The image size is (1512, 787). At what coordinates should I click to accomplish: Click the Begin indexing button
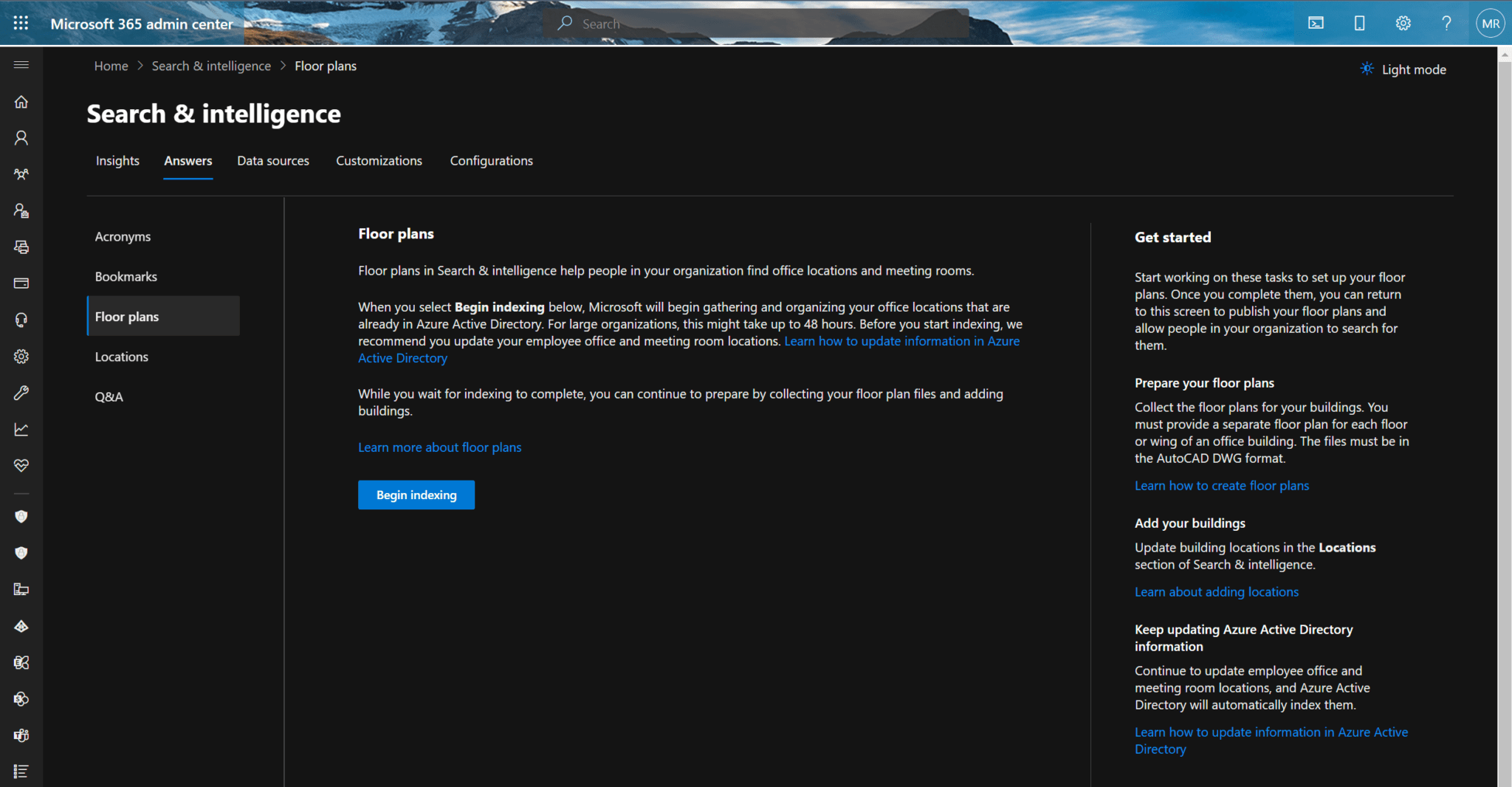point(416,495)
